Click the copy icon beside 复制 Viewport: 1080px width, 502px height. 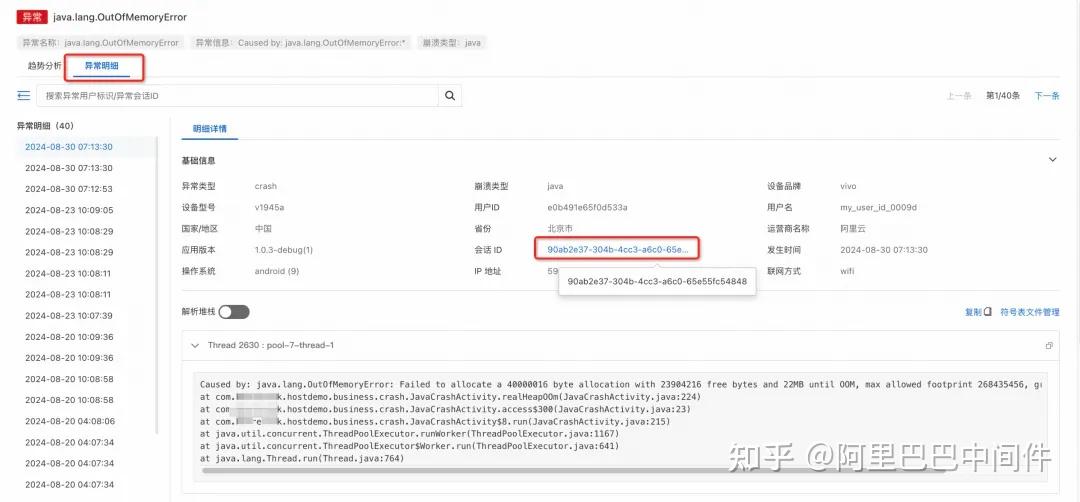click(x=988, y=312)
